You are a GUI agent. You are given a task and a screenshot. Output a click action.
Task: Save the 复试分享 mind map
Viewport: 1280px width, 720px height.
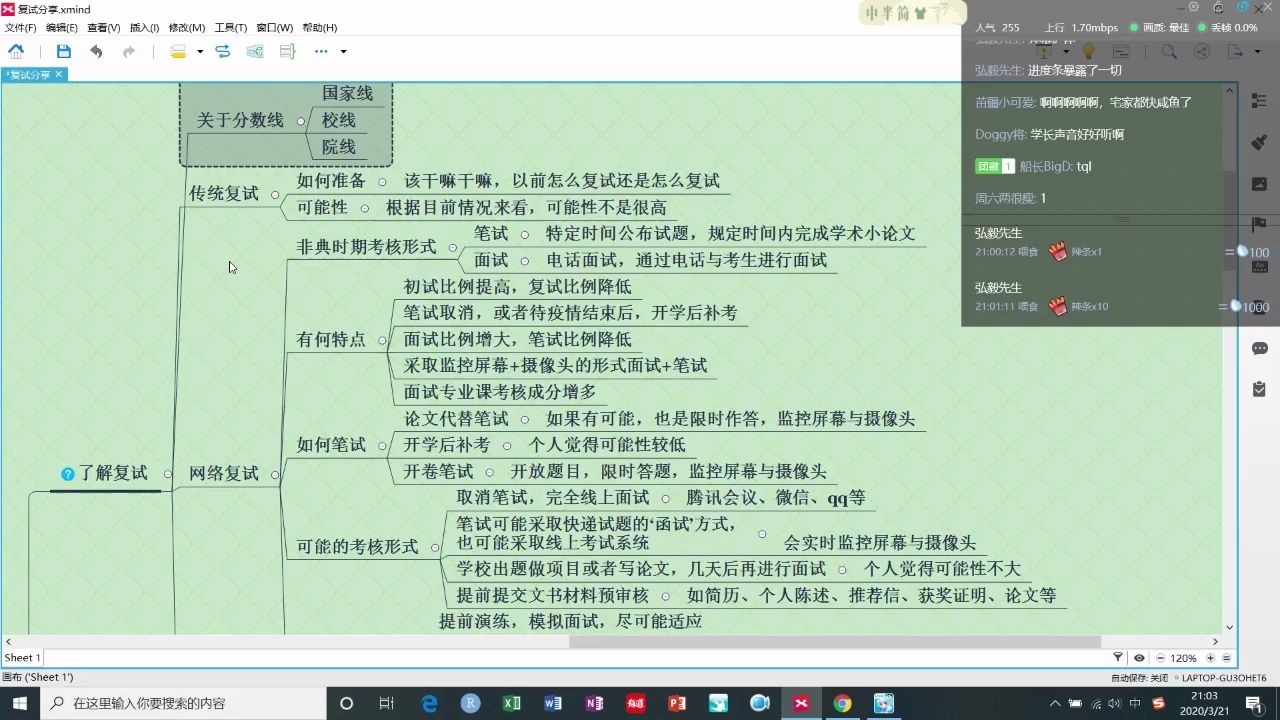click(63, 52)
